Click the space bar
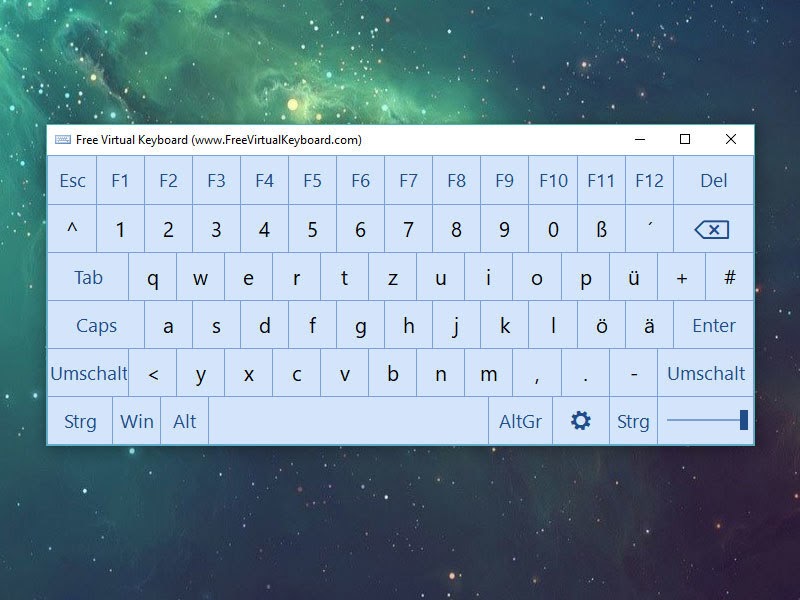The width and height of the screenshot is (800, 600). click(348, 421)
